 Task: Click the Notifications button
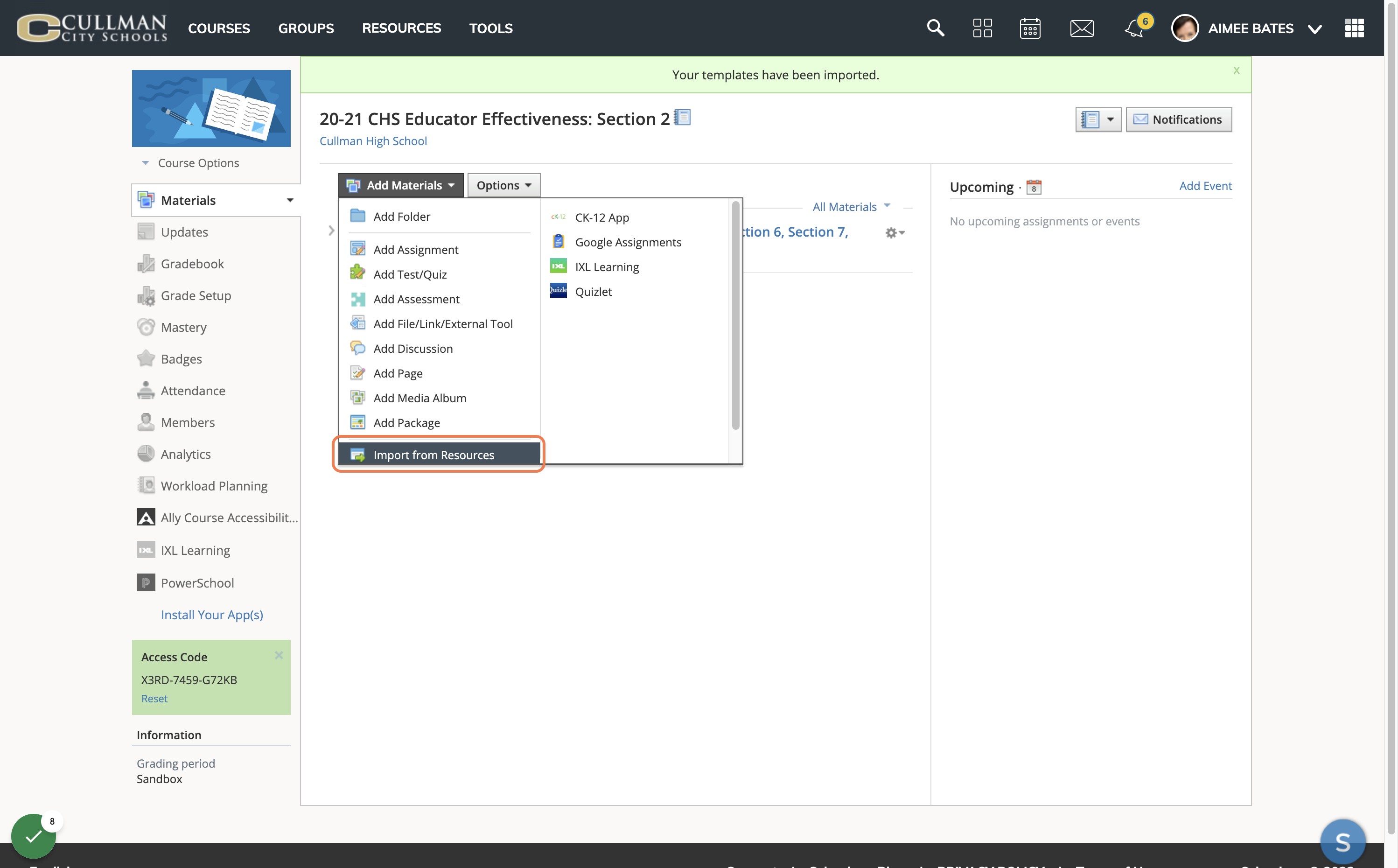pos(1178,119)
